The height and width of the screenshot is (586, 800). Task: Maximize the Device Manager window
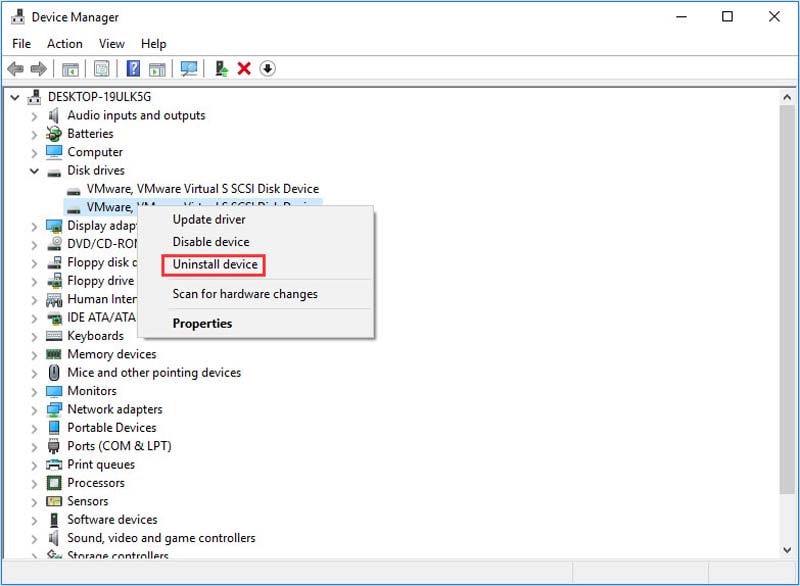pyautogui.click(x=728, y=17)
